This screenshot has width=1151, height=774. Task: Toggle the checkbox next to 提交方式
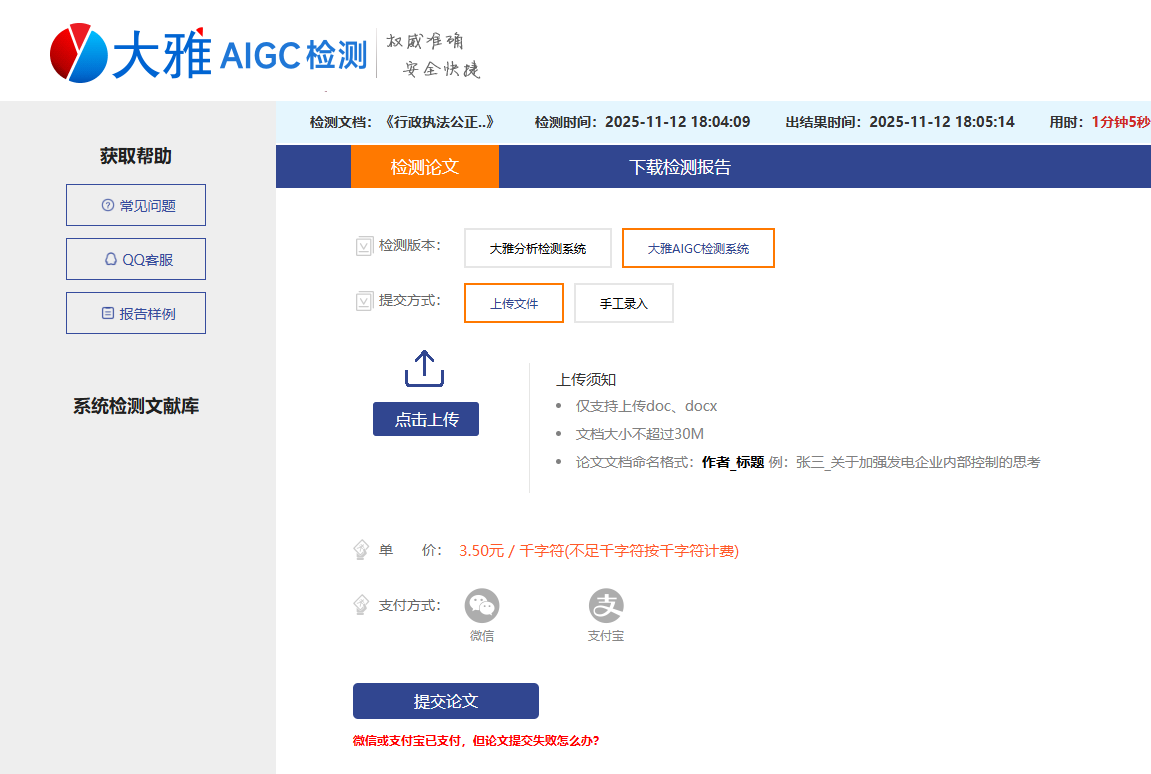364,300
